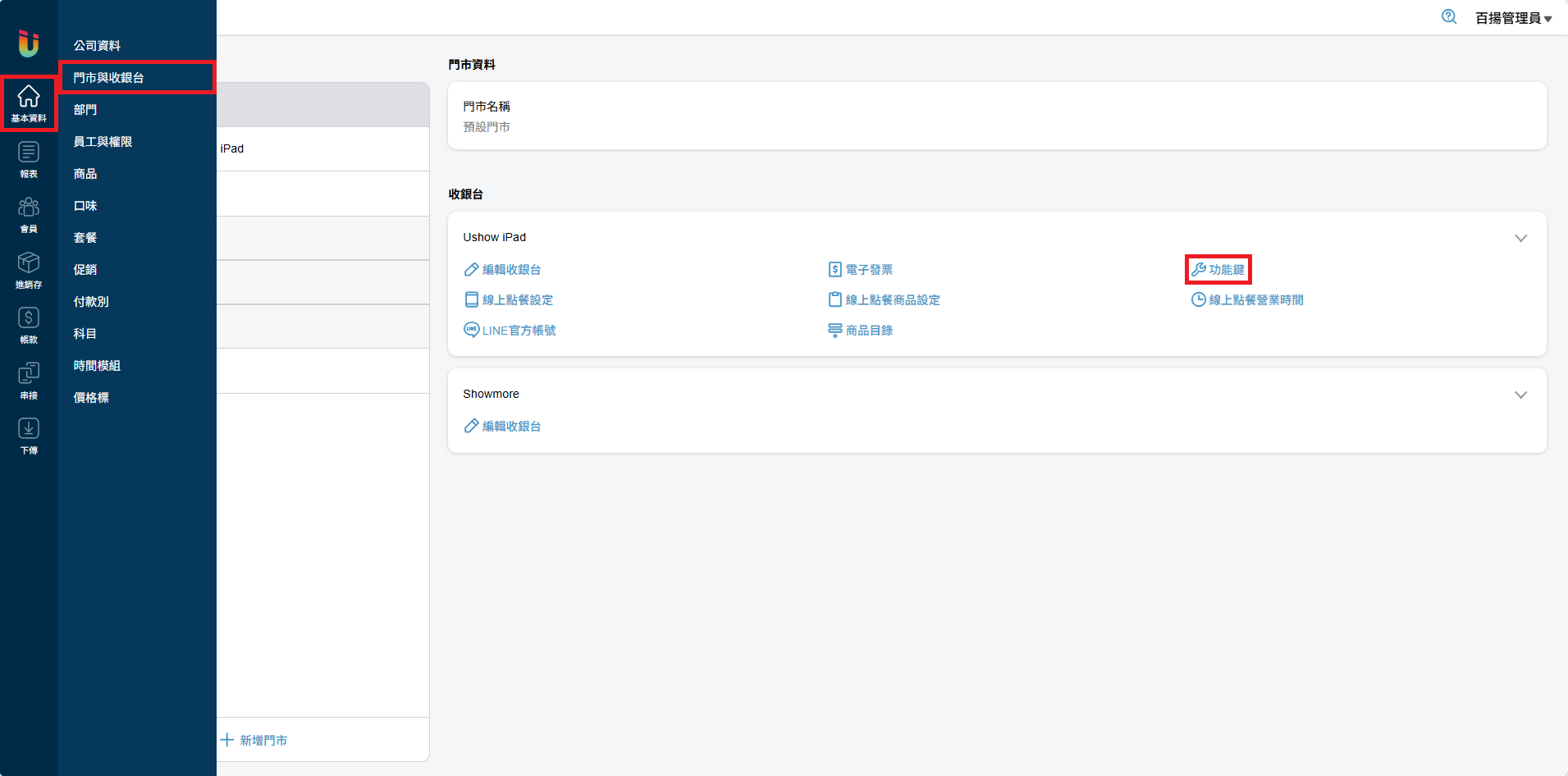Open the 帳款 accounts sidebar icon
Image resolution: width=1568 pixels, height=776 pixels.
click(x=29, y=325)
